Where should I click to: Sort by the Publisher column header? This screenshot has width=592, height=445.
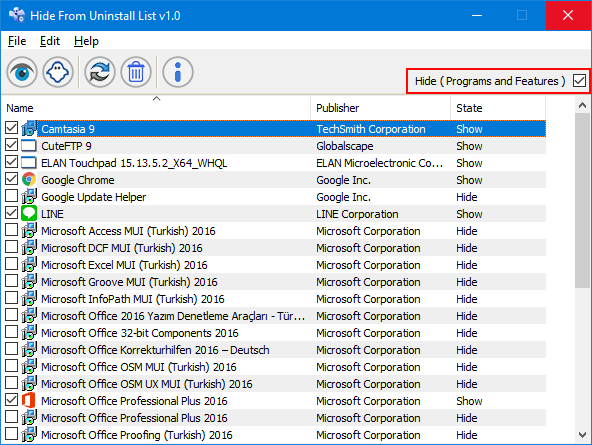coord(381,108)
